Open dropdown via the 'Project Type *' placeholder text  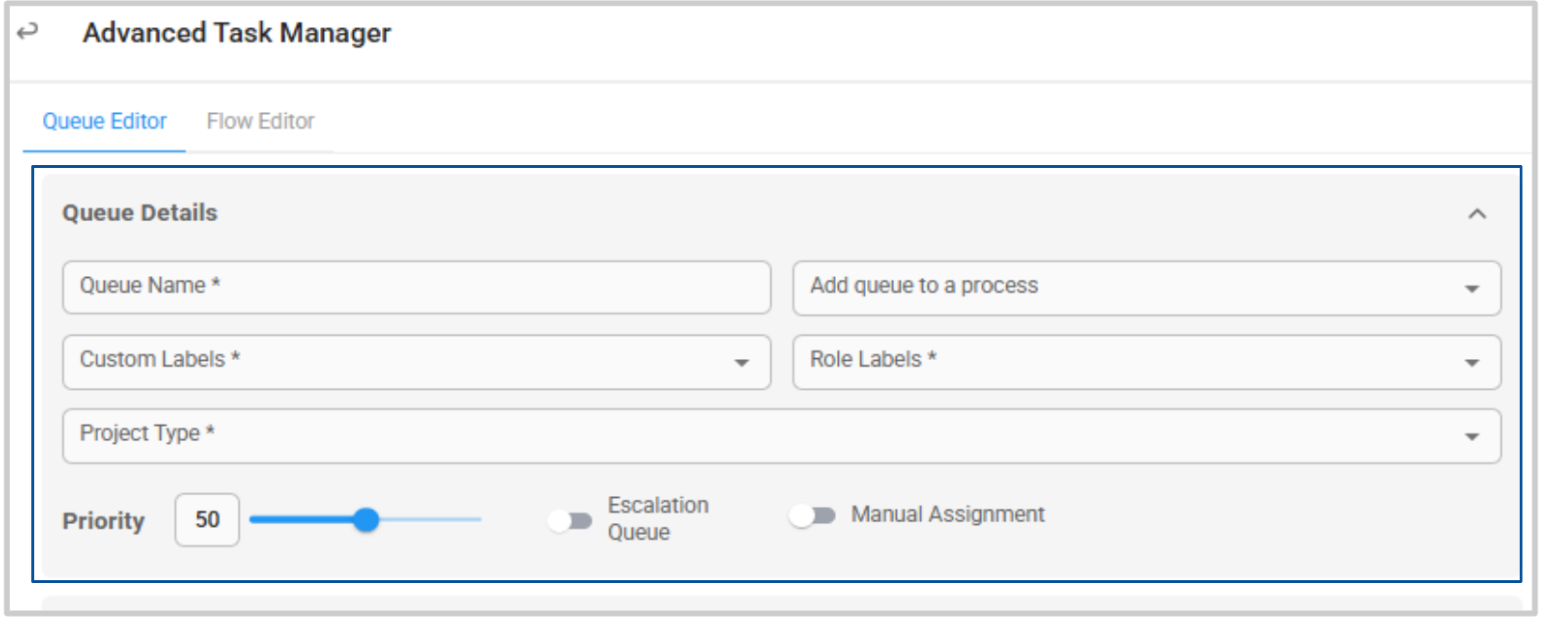coord(148,434)
